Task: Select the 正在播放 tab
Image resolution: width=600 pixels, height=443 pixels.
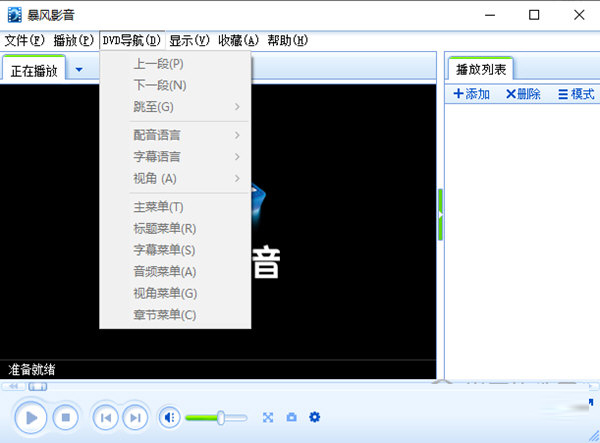Action: coord(34,70)
